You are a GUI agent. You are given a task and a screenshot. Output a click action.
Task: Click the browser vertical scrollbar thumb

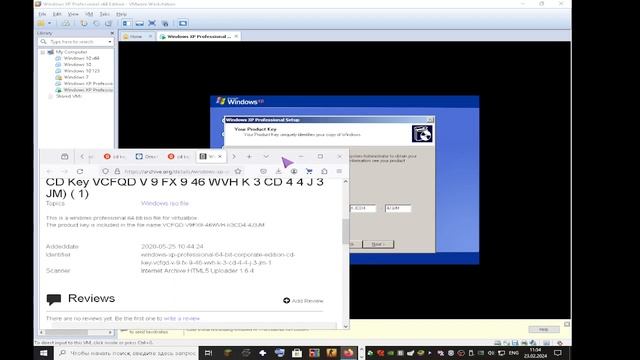pyautogui.click(x=345, y=231)
